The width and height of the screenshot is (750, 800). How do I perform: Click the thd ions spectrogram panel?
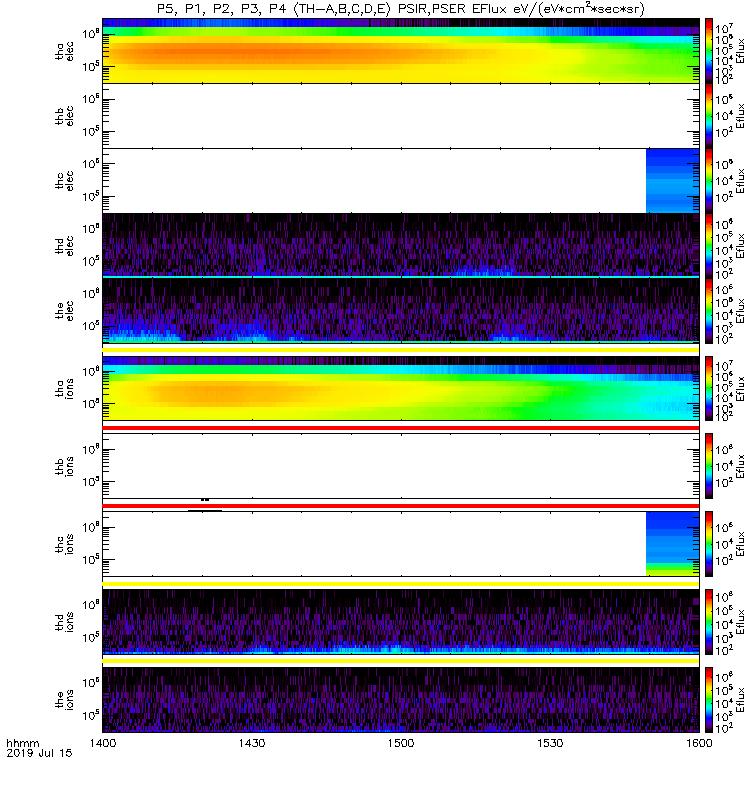(x=401, y=622)
